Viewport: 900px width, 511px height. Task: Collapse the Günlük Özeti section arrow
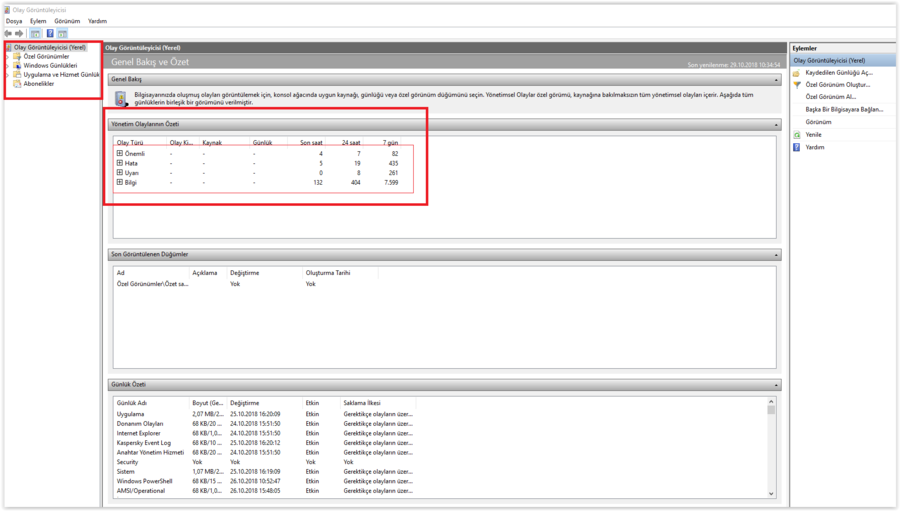[776, 385]
